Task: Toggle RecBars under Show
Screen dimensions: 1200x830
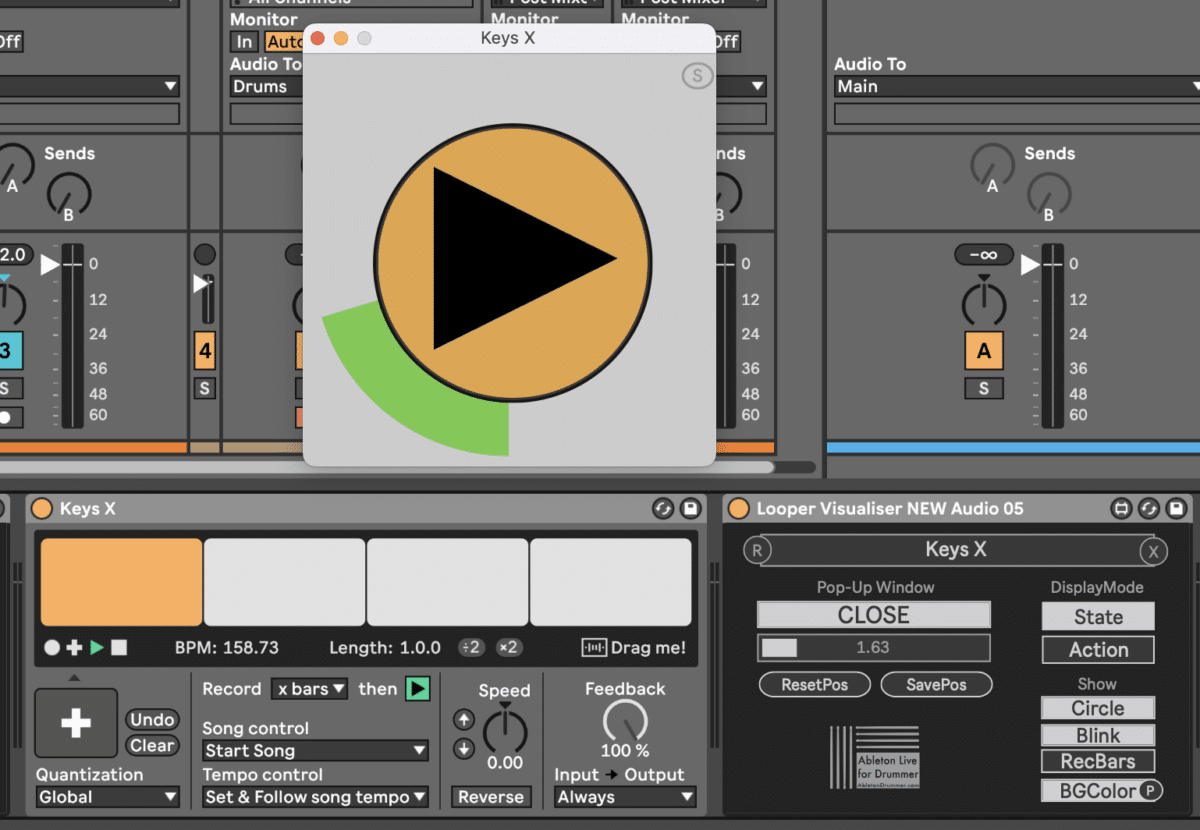Action: click(1098, 761)
